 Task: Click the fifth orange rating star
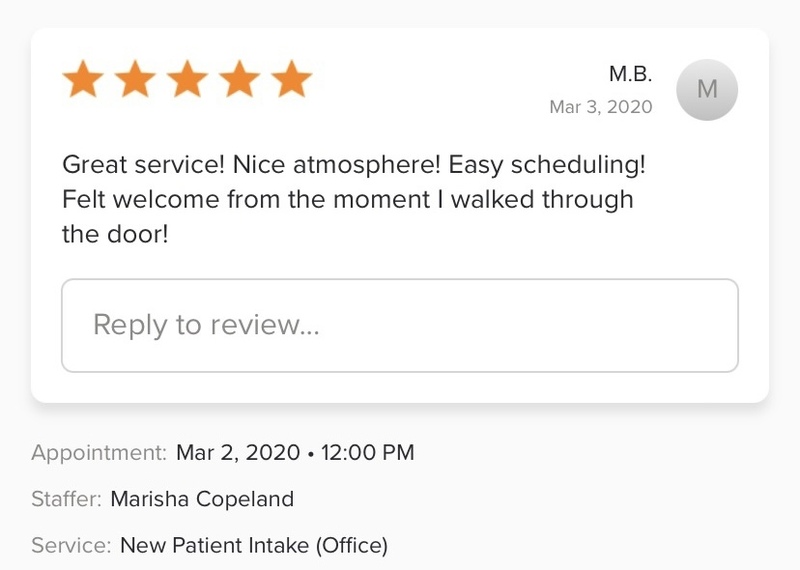(x=291, y=80)
